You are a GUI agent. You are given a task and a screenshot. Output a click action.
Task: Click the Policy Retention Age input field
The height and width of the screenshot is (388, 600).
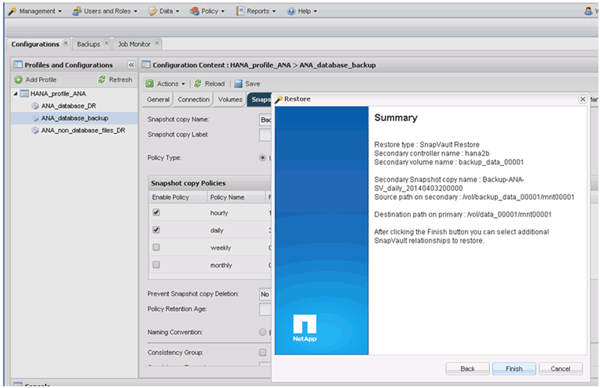(265, 309)
